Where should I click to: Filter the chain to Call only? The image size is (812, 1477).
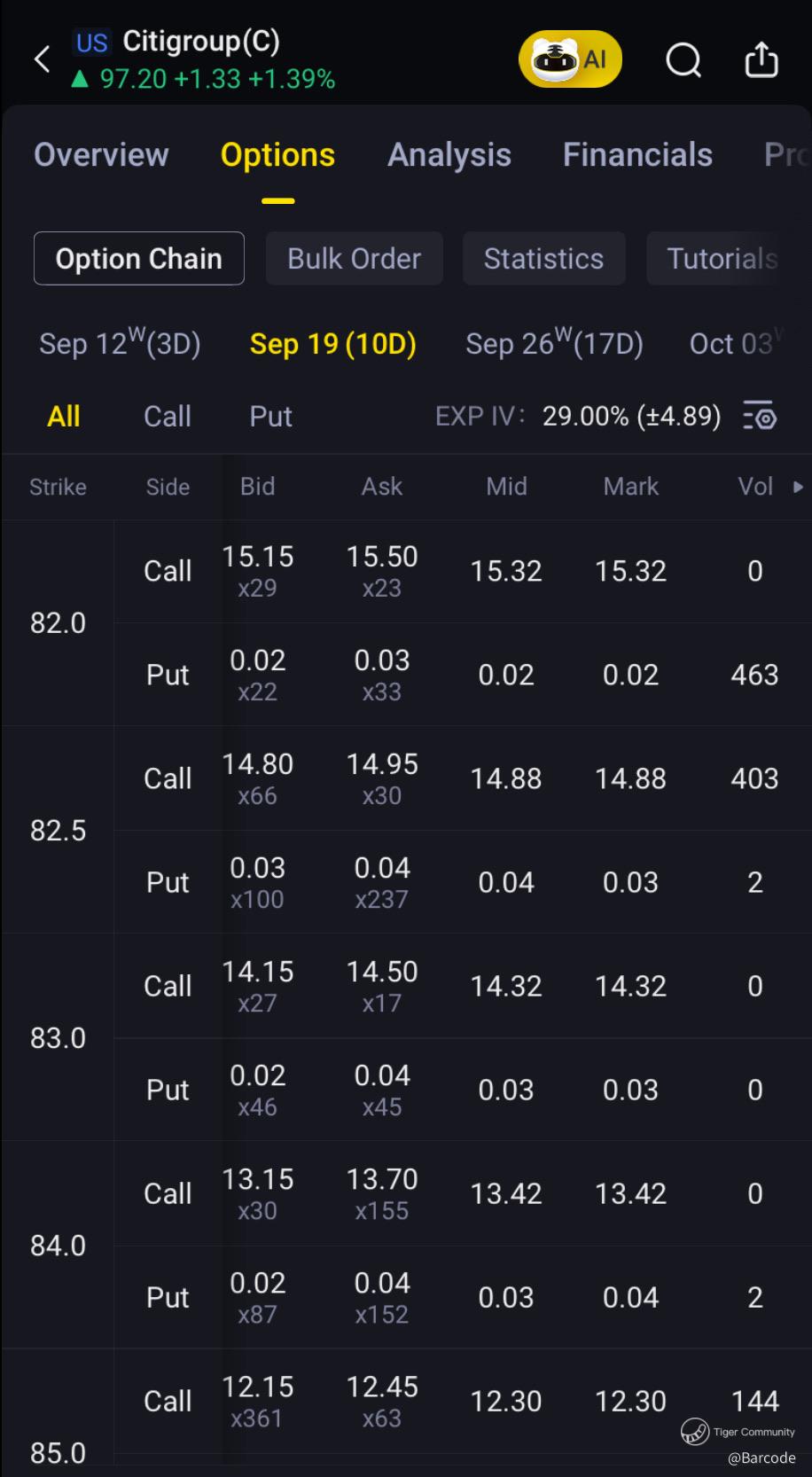point(168,416)
